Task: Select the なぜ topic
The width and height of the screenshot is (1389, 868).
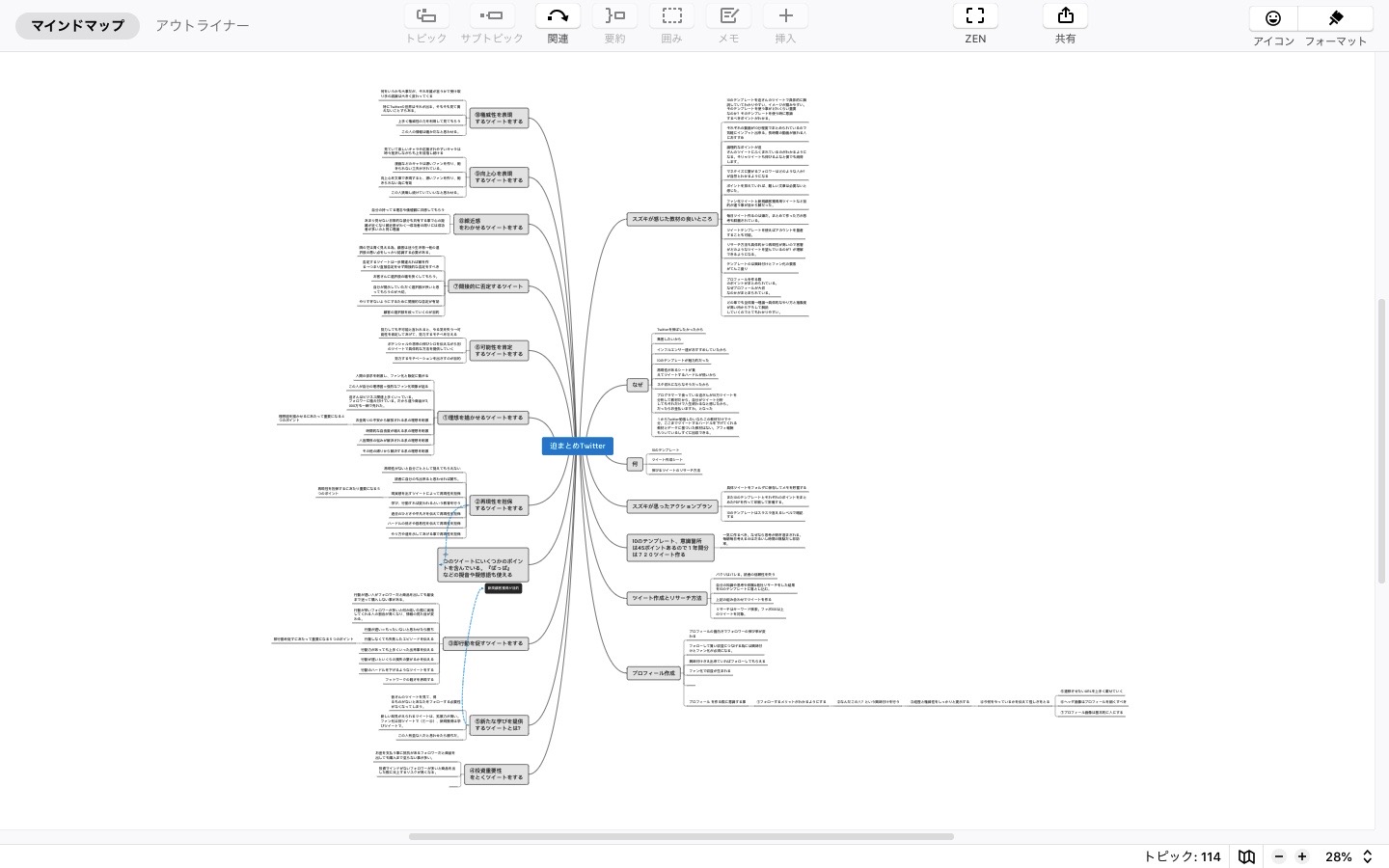Action: (x=638, y=385)
